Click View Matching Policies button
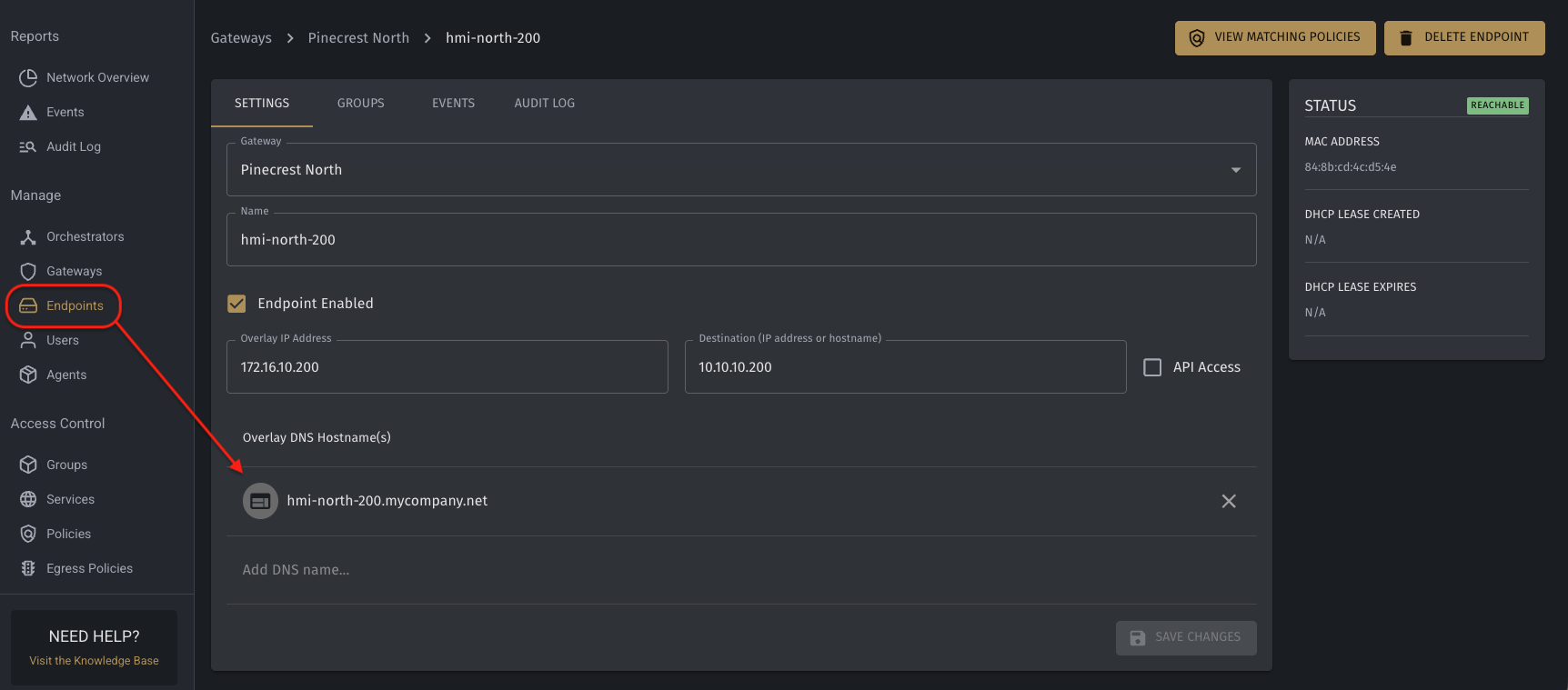The height and width of the screenshot is (690, 1568). point(1275,38)
